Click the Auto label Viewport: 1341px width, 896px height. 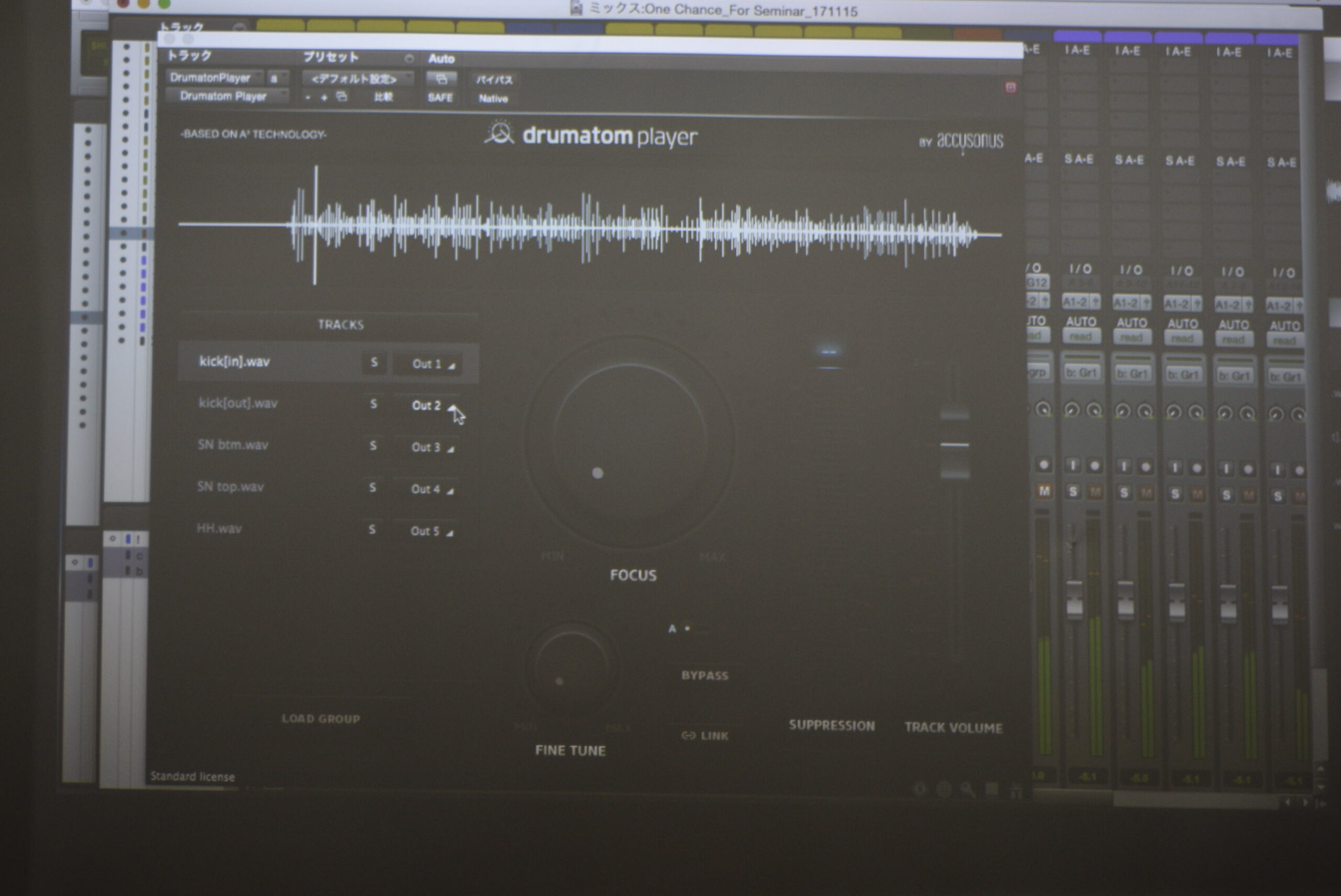441,58
